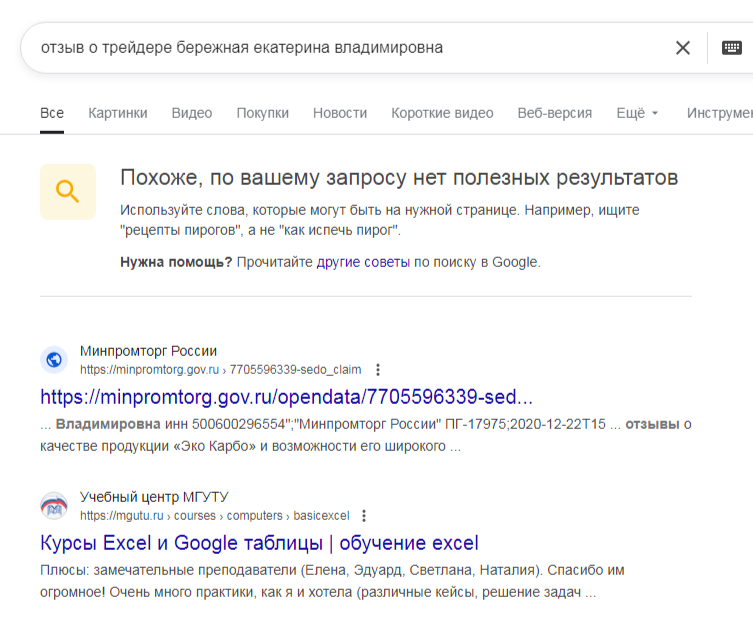Viewport: 753px width, 631px height.
Task: Click the Учебный центр МГУТУ favicon
Action: (x=54, y=506)
